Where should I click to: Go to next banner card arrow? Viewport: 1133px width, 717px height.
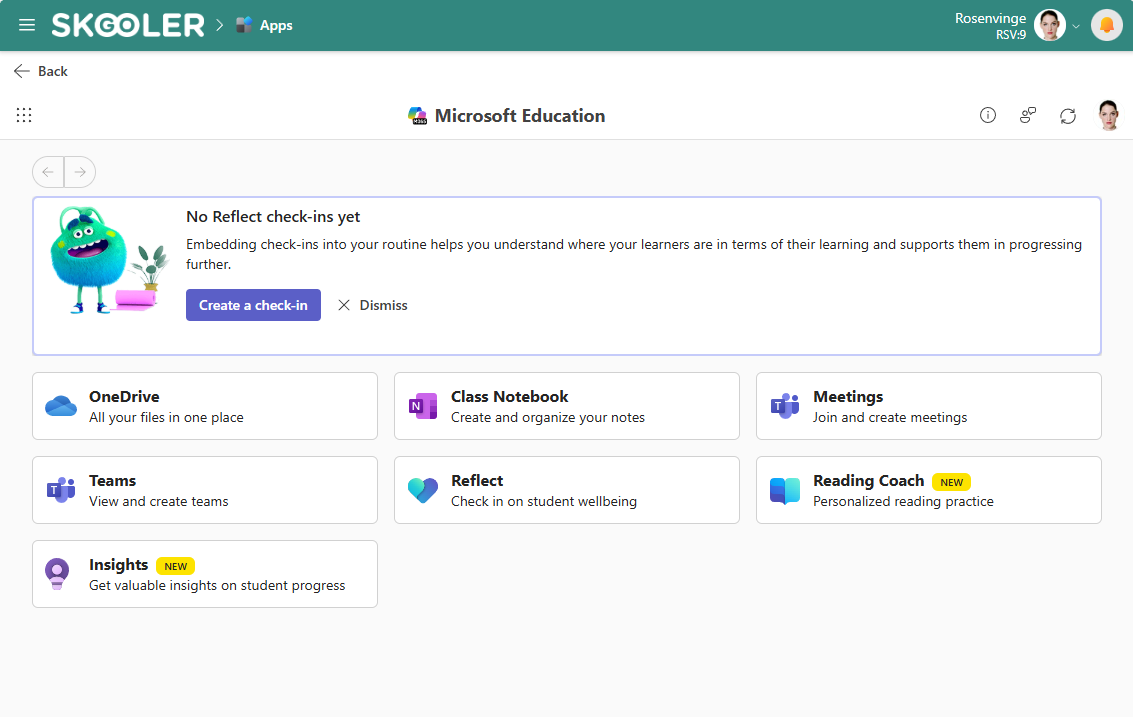[x=80, y=172]
